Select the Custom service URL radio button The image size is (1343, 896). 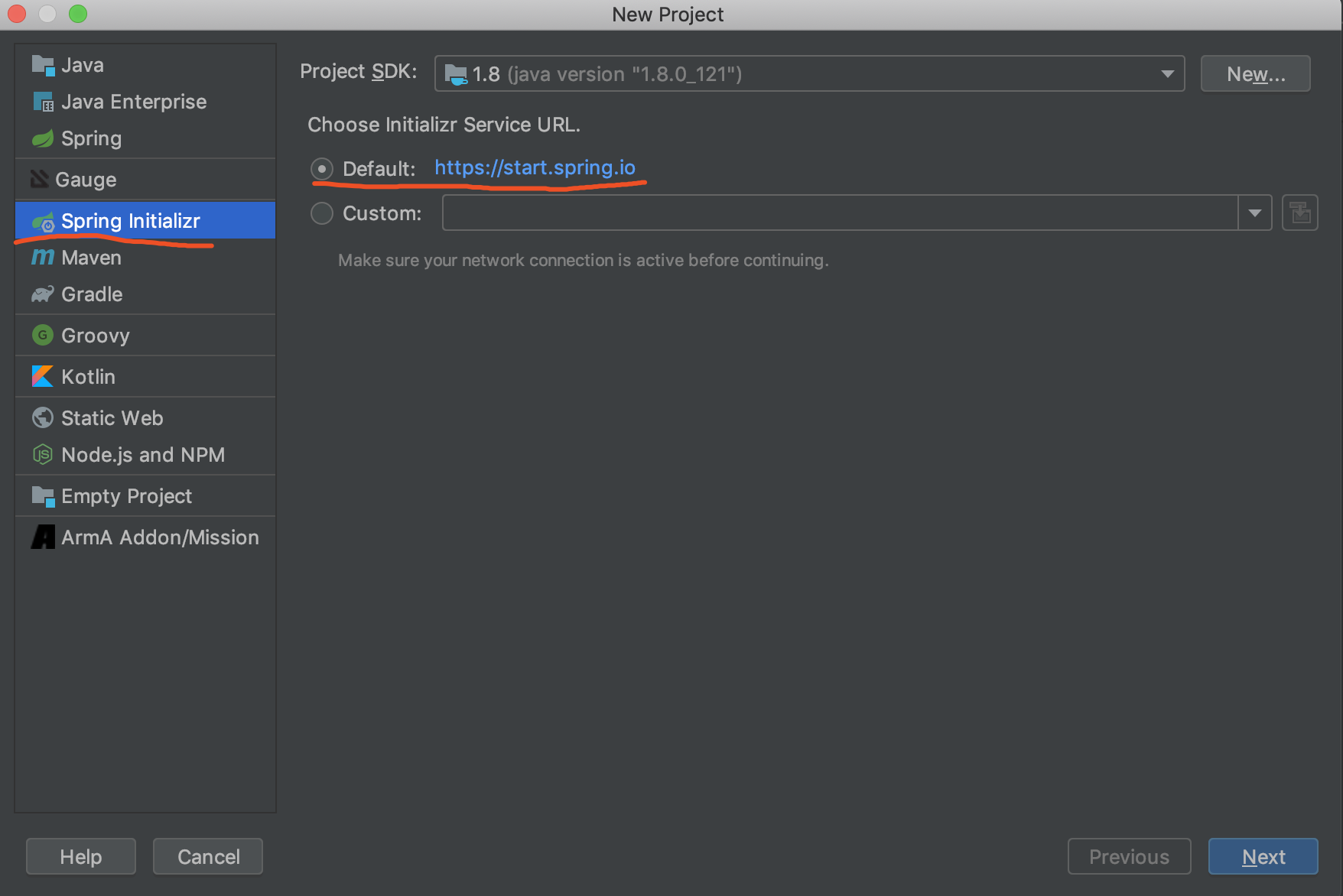(x=322, y=213)
